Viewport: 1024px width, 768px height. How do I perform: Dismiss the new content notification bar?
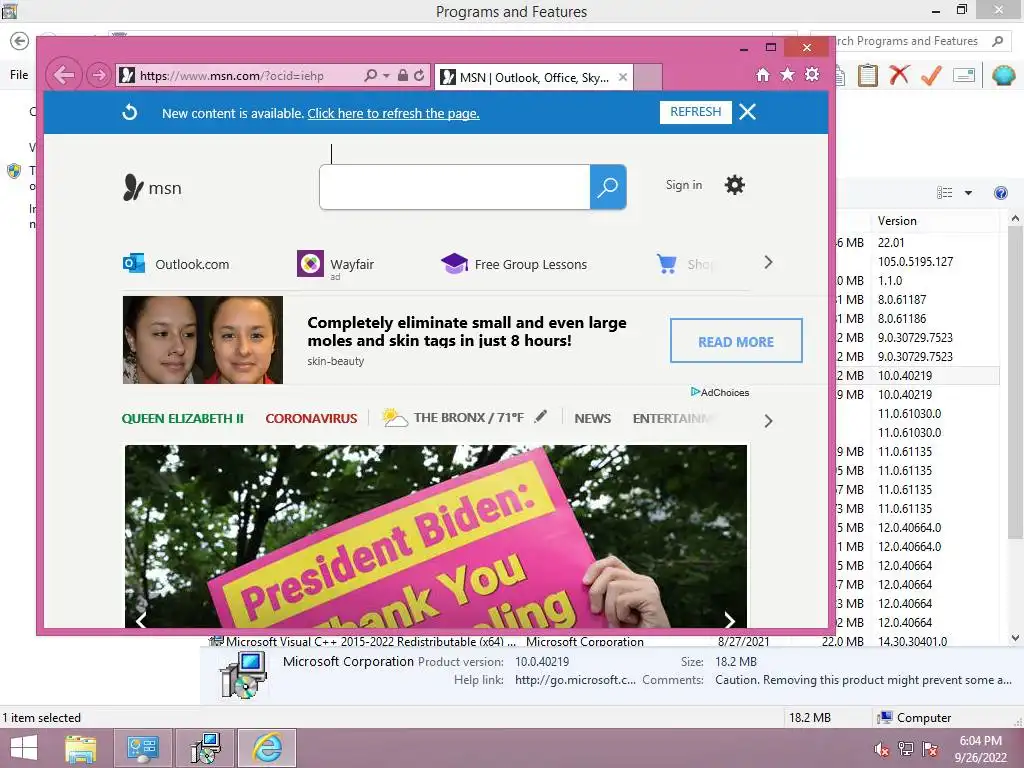pos(748,112)
